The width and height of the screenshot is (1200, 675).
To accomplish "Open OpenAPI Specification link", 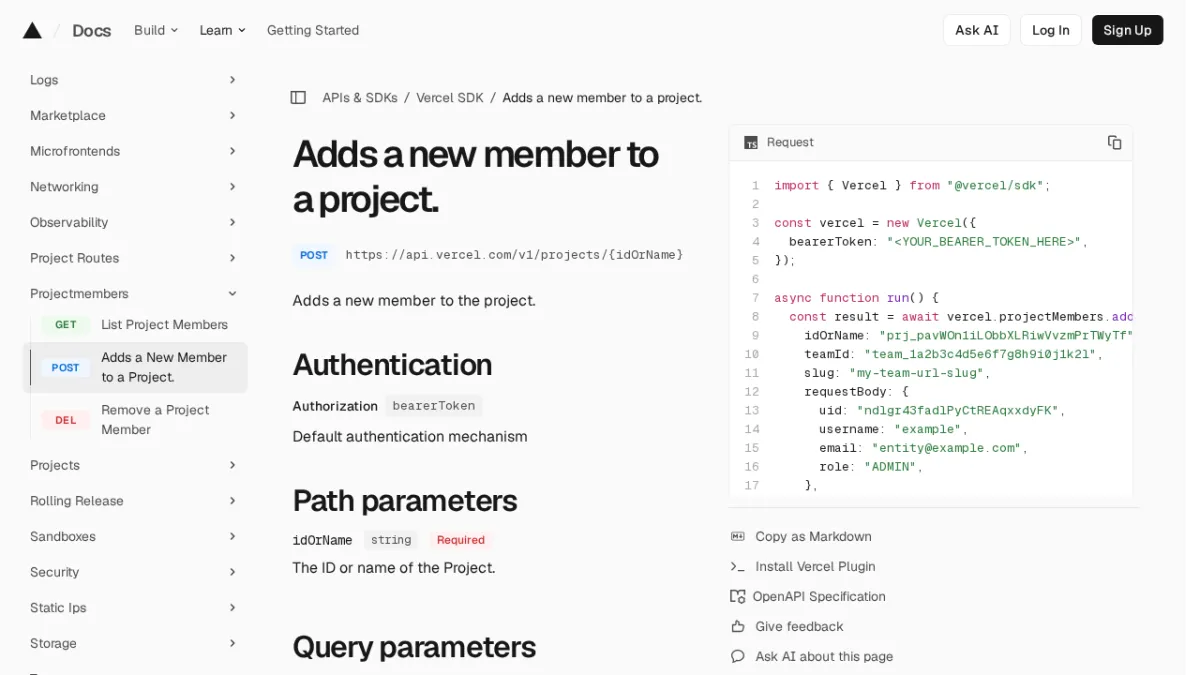I will [x=819, y=596].
